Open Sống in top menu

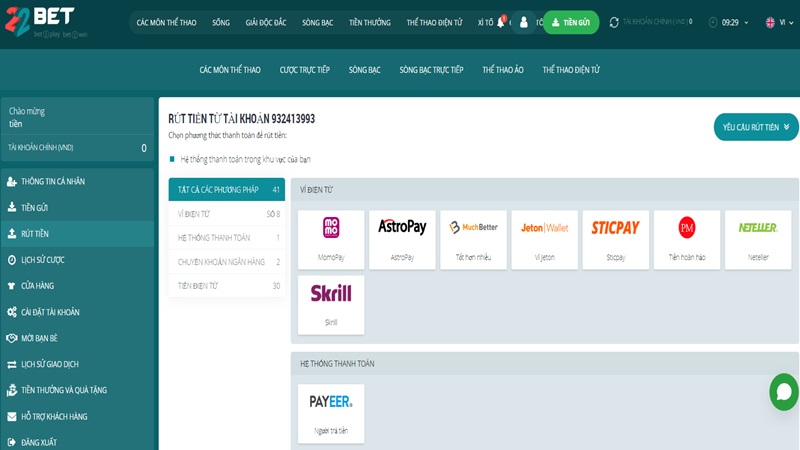[x=221, y=22]
